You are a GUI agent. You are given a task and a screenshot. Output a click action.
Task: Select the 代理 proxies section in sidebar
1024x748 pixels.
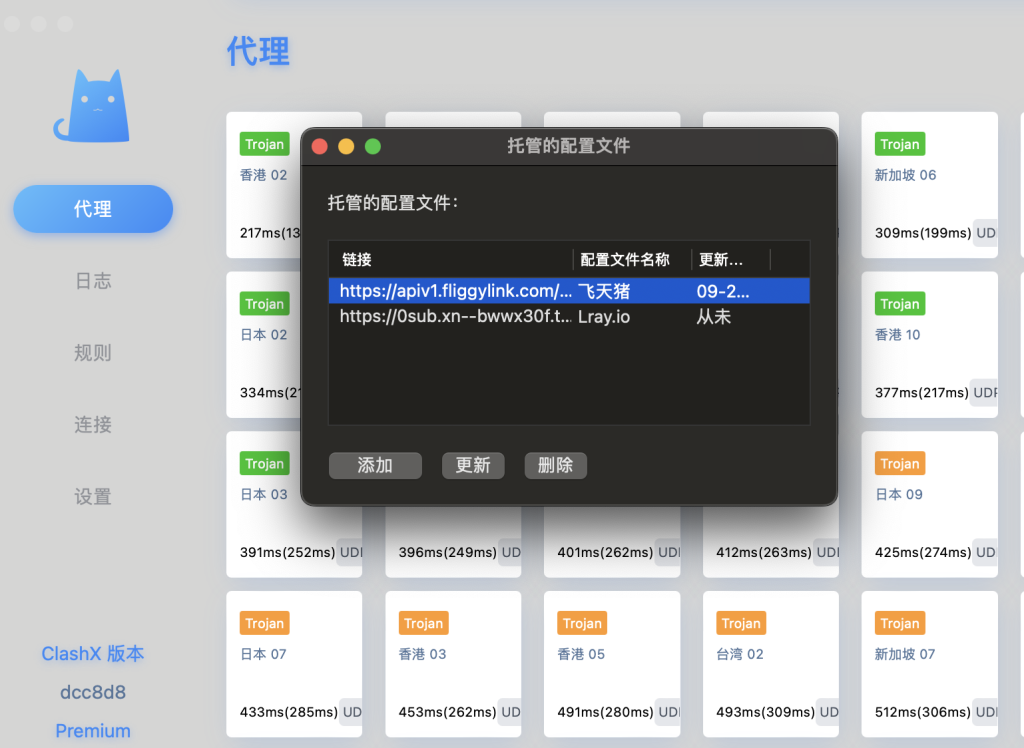click(x=92, y=208)
